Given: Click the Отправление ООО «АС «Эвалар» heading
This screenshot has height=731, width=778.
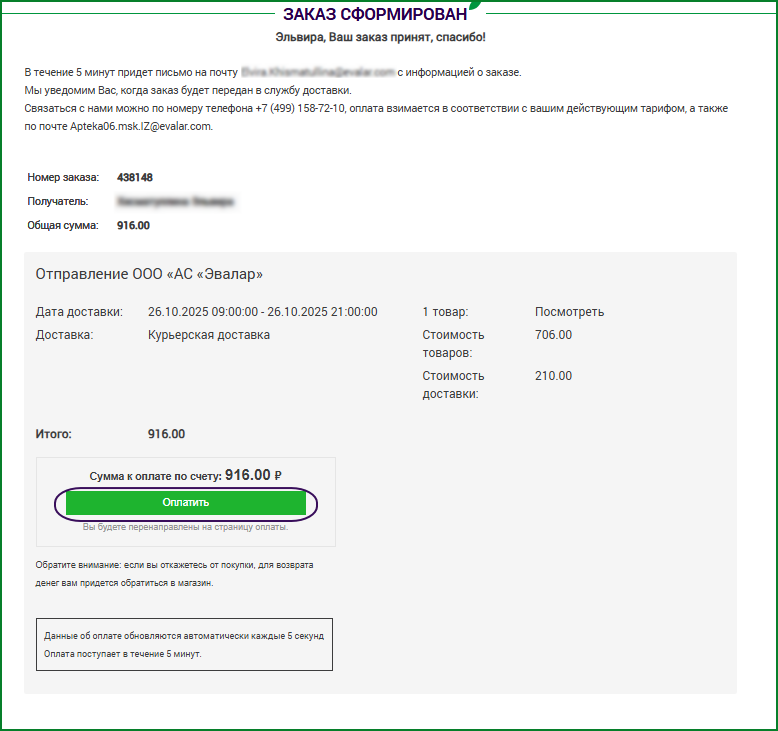Looking at the screenshot, I should pyautogui.click(x=149, y=274).
